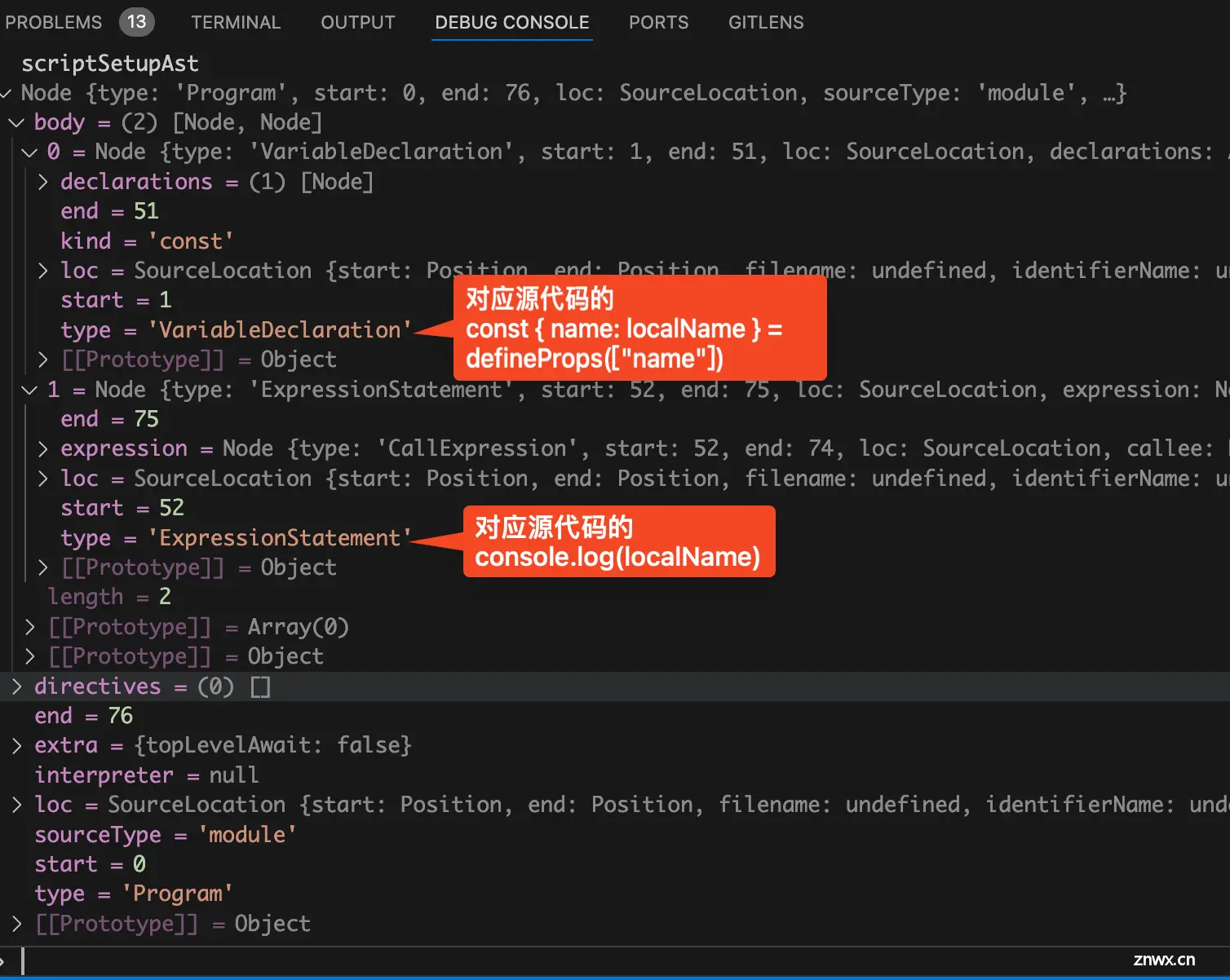
Task: Click the problems count badge 13
Action: (136, 21)
